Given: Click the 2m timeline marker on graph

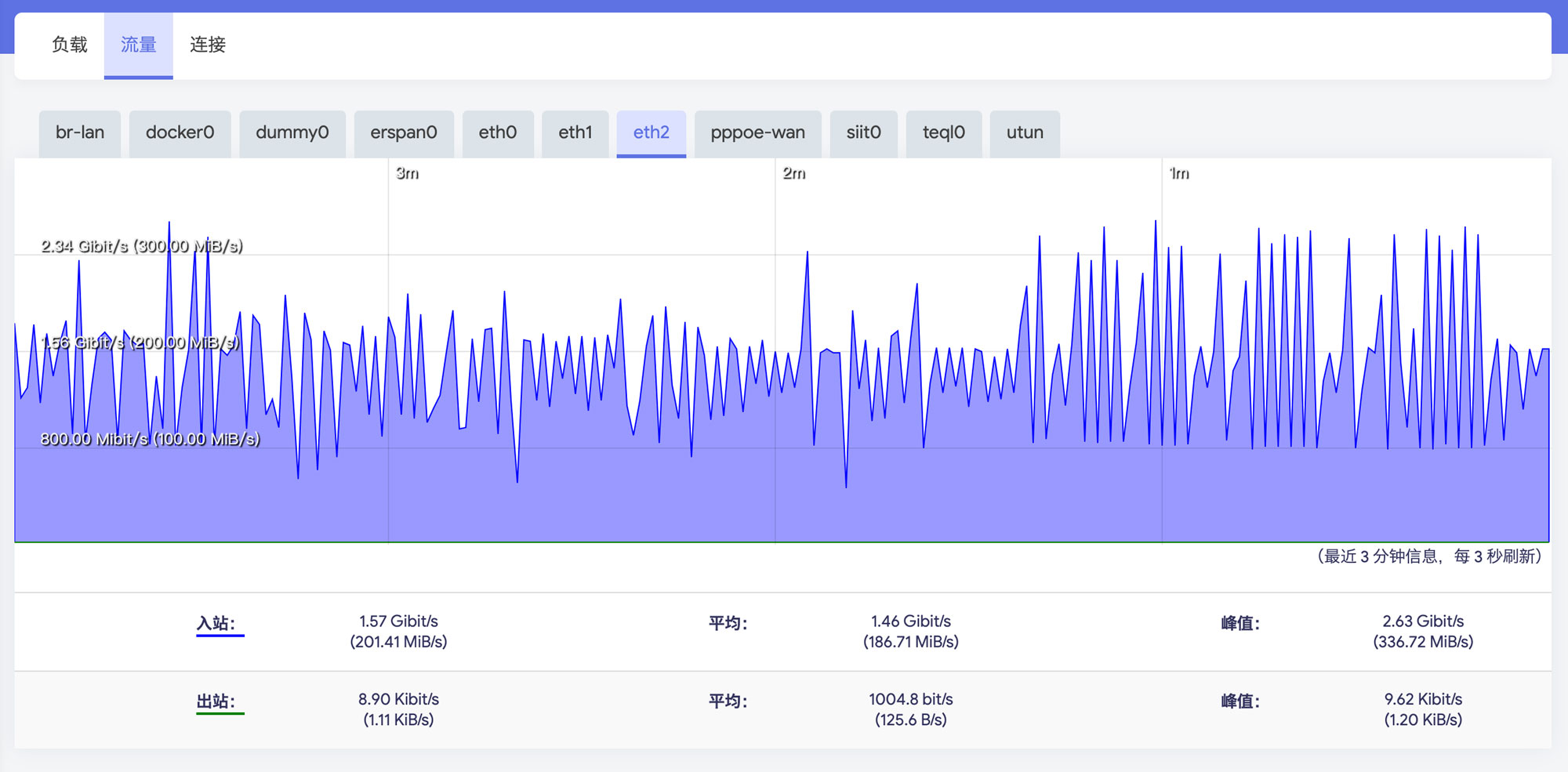Looking at the screenshot, I should (793, 173).
